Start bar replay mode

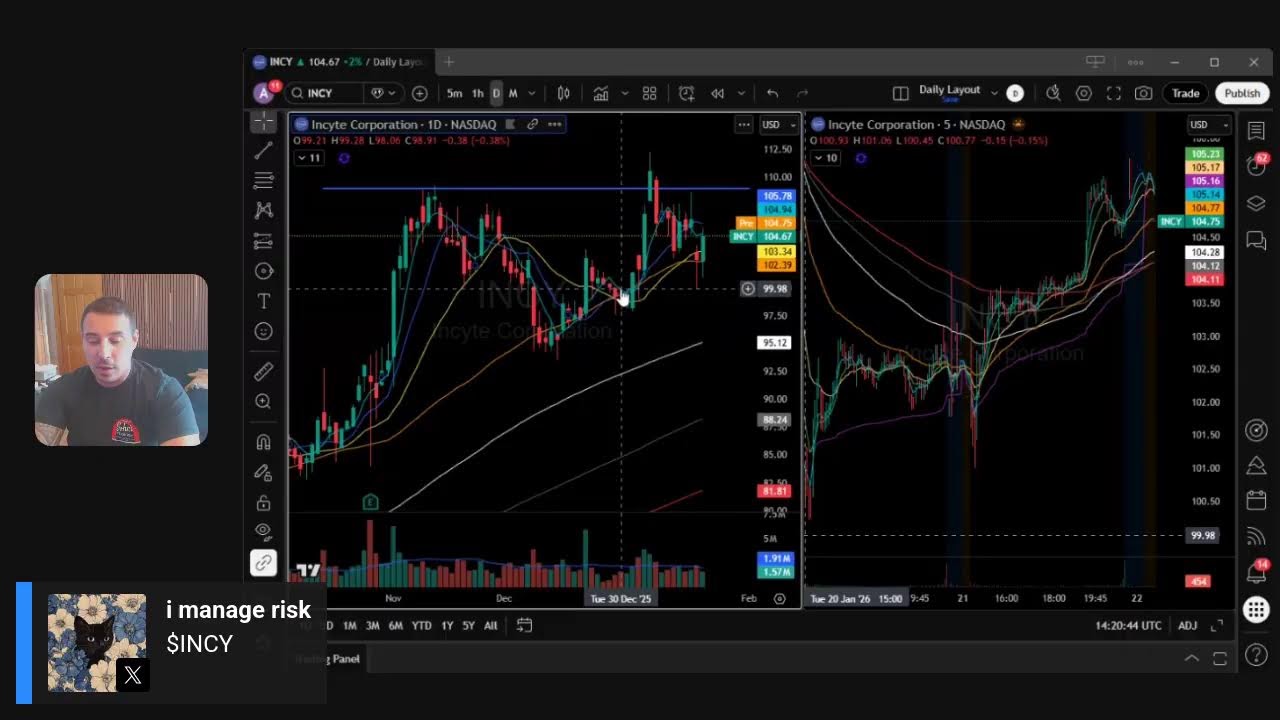point(717,93)
